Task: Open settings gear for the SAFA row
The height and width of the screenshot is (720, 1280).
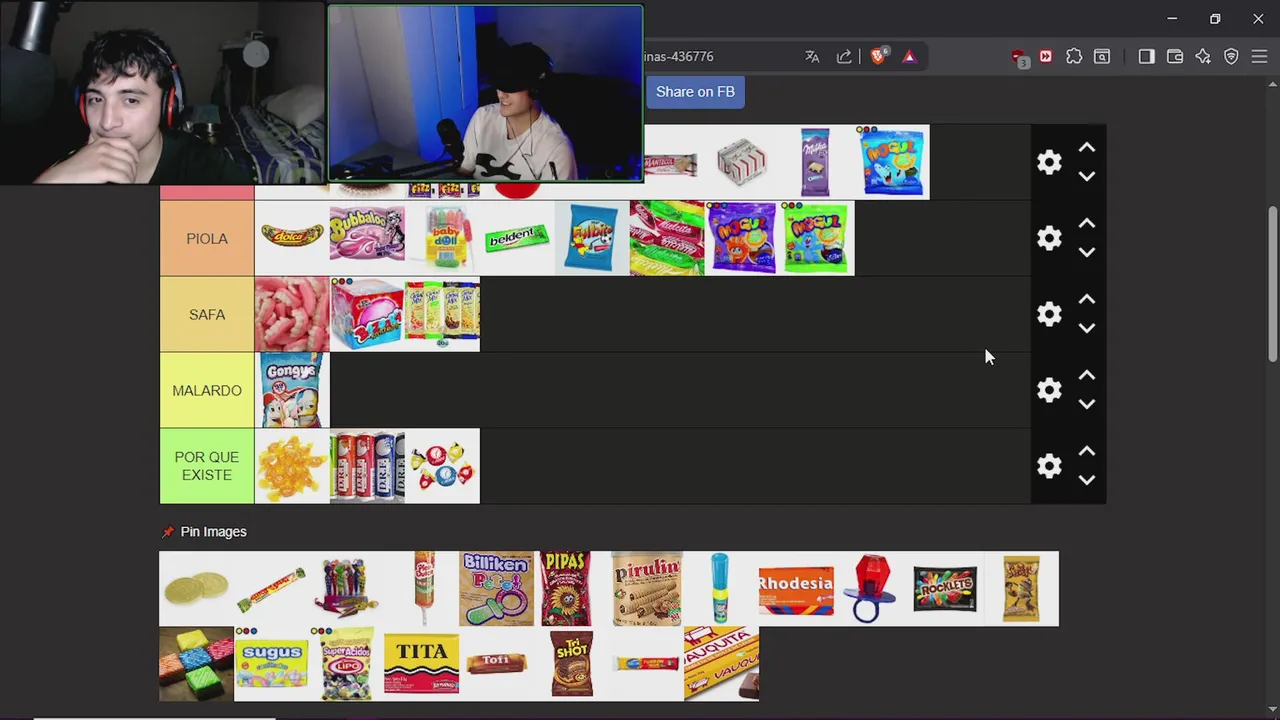Action: pos(1049,314)
